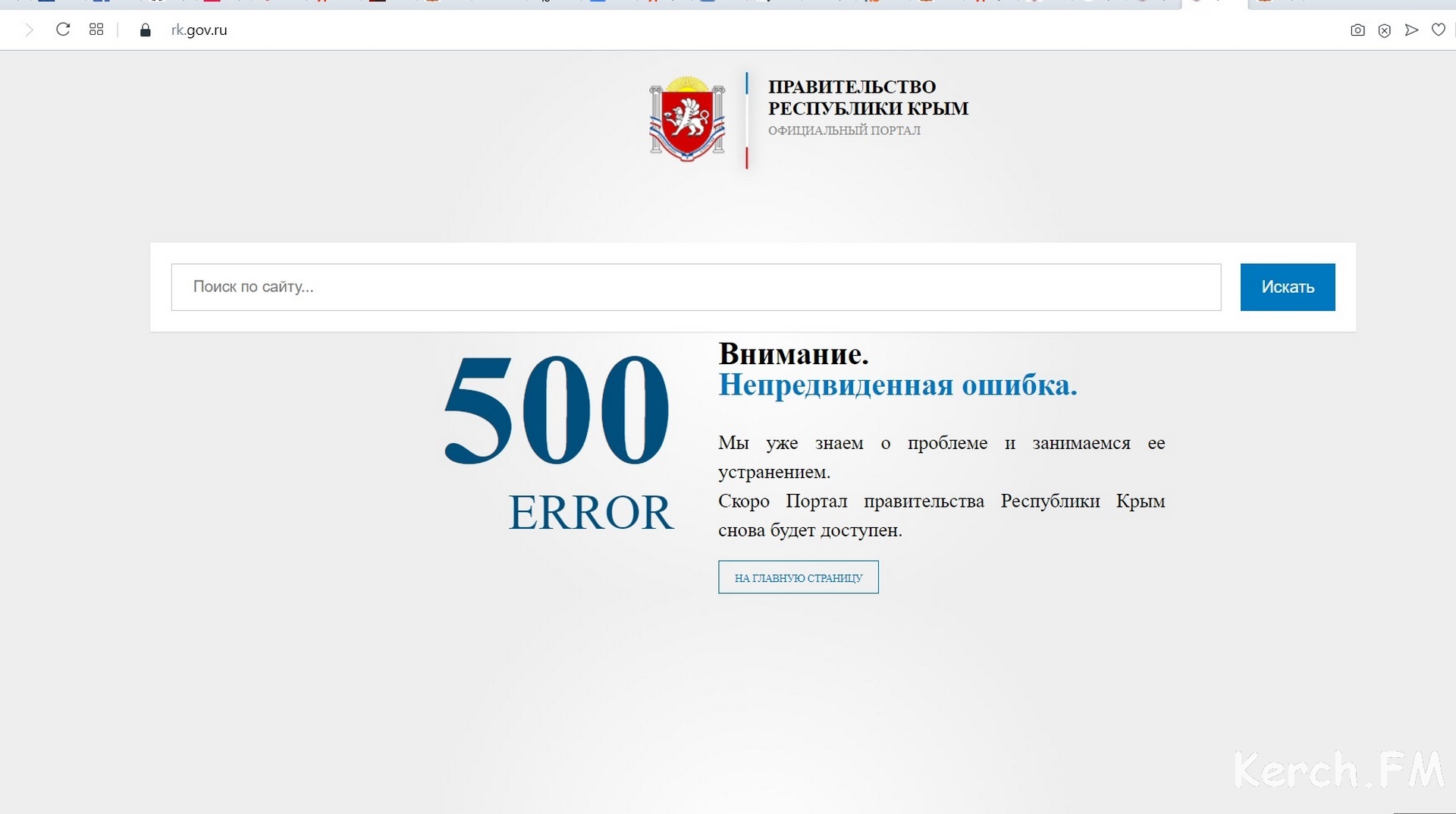Click the browser forward arrow

[x=29, y=30]
